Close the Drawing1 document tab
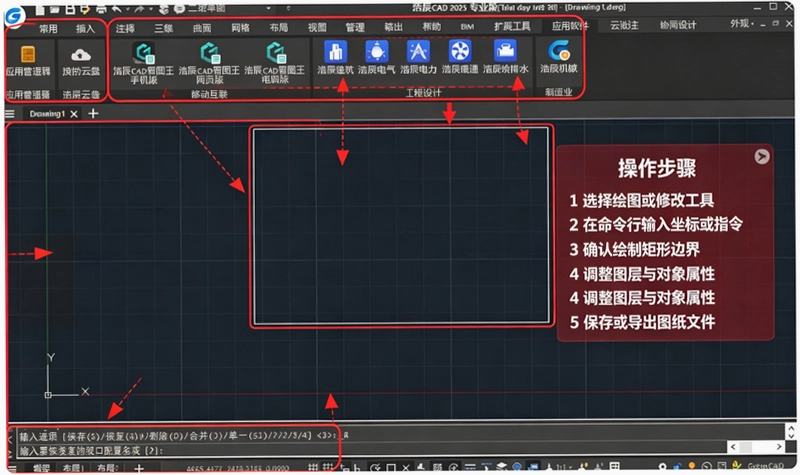800x475 pixels. pos(74,114)
